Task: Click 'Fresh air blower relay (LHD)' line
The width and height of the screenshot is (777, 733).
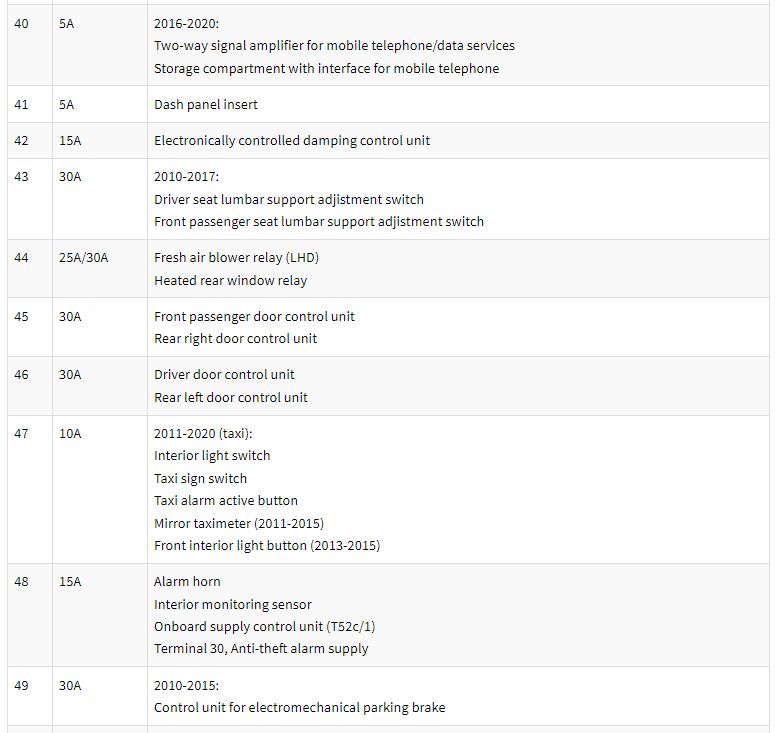Action: point(236,258)
